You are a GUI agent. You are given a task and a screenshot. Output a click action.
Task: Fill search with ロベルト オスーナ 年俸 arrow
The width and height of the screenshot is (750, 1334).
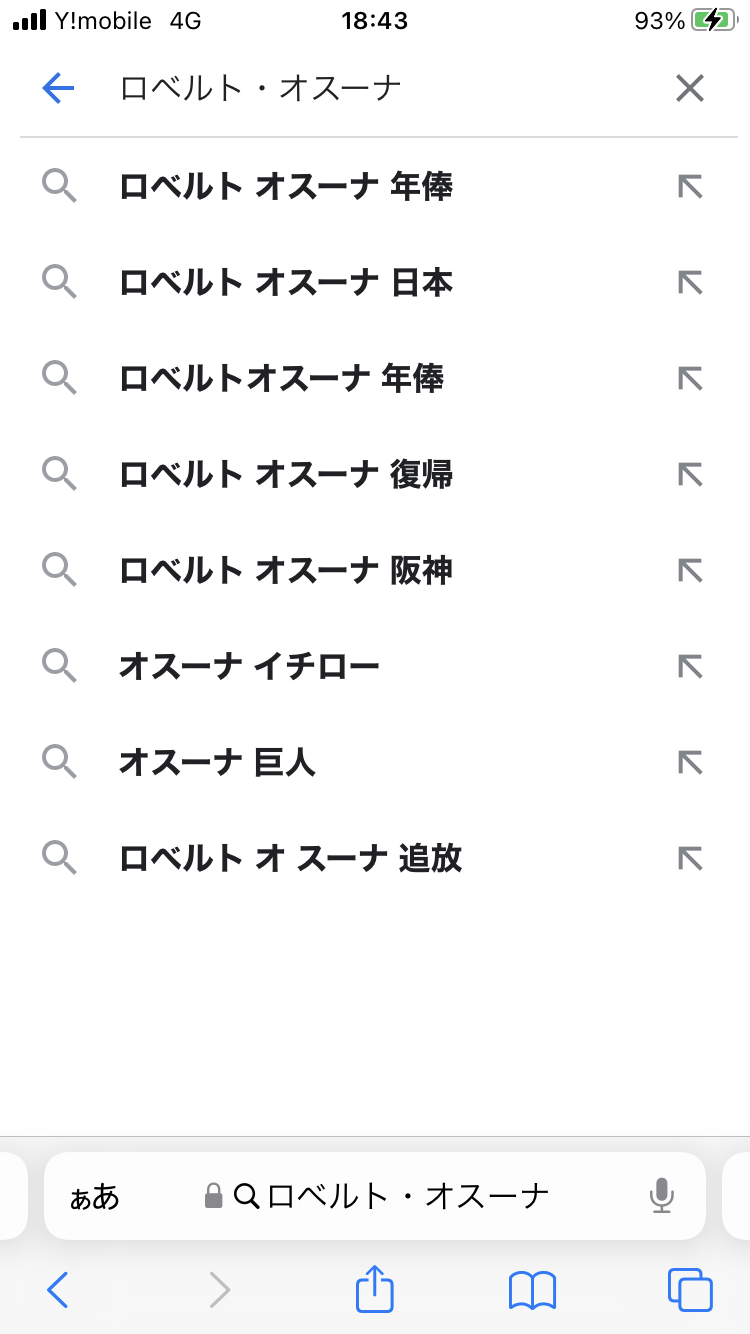(x=690, y=187)
